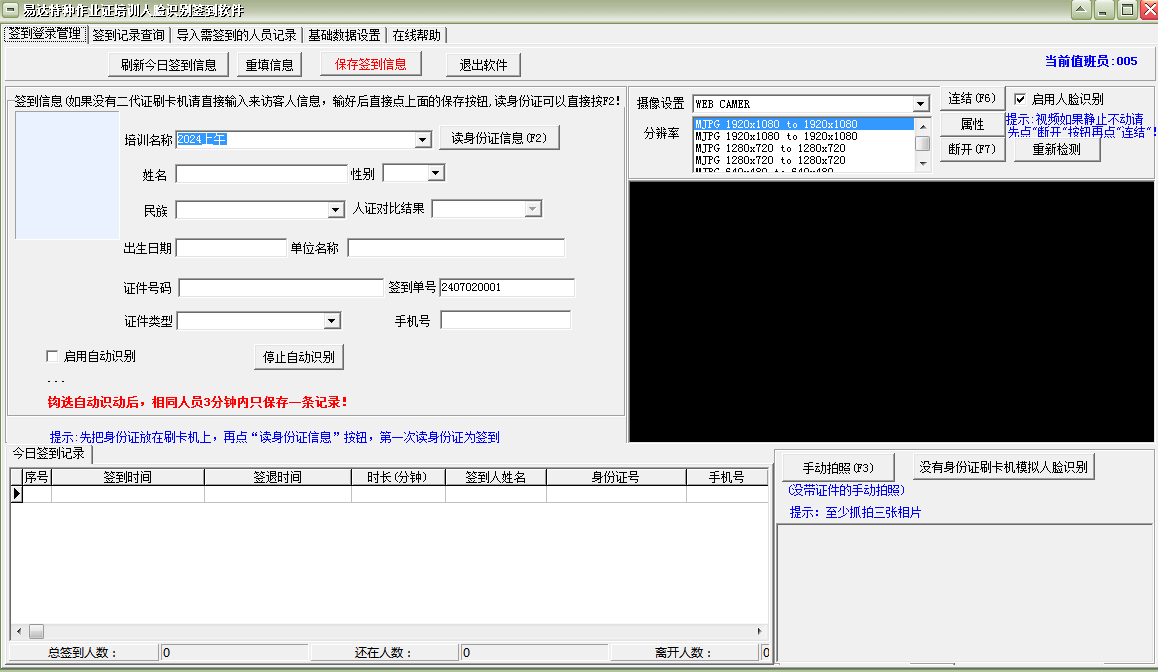Toggle the 启用自动识别 checkbox
This screenshot has width=1158, height=672.
[52, 356]
